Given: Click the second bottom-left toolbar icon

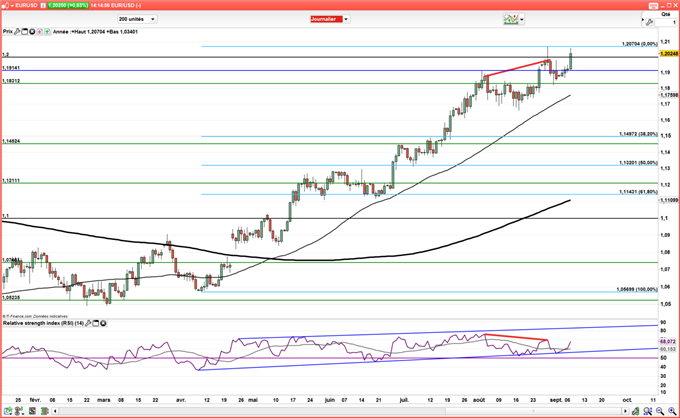Looking at the screenshot, I should point(20,411).
